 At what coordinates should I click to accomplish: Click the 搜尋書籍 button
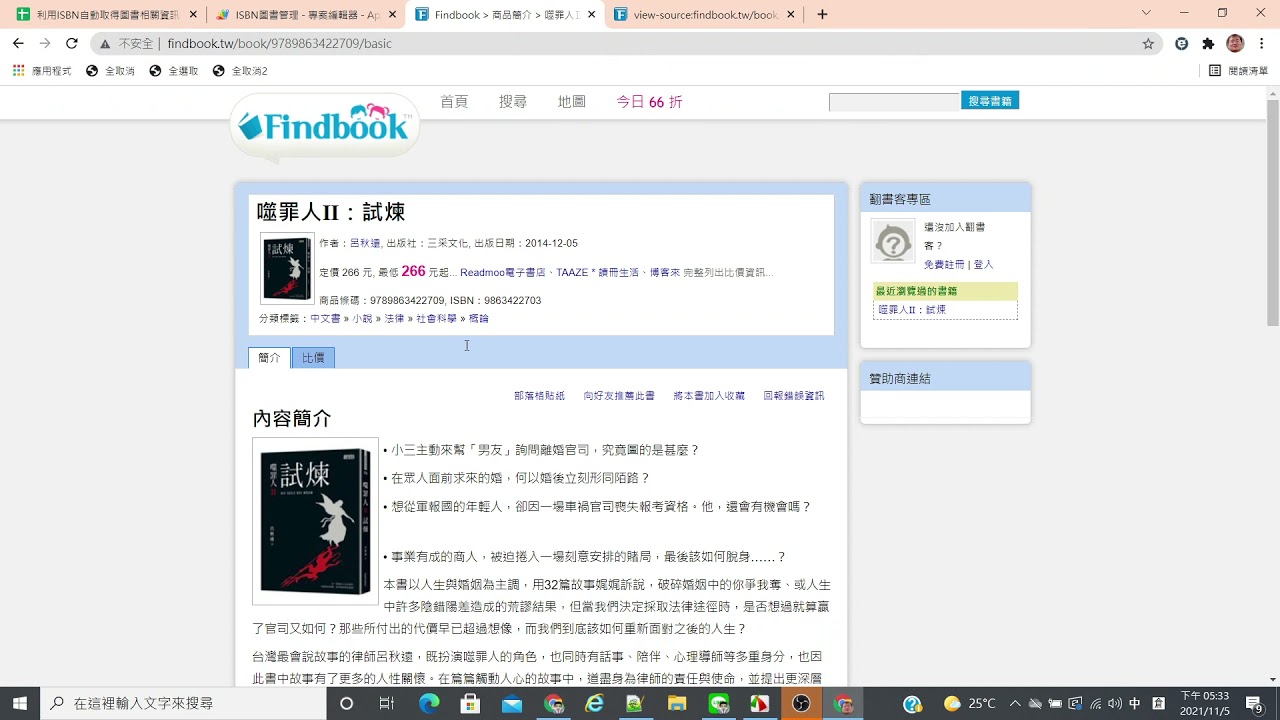click(990, 101)
